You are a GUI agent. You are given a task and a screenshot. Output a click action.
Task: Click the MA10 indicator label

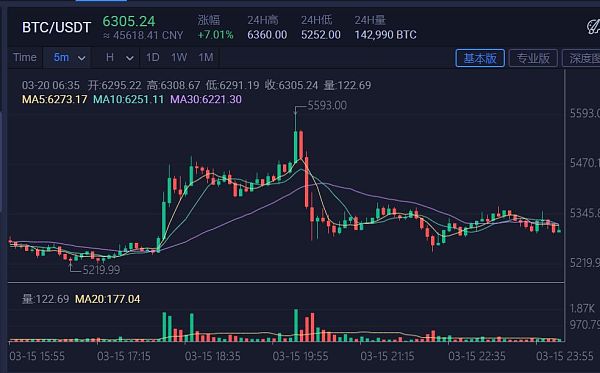click(x=128, y=99)
